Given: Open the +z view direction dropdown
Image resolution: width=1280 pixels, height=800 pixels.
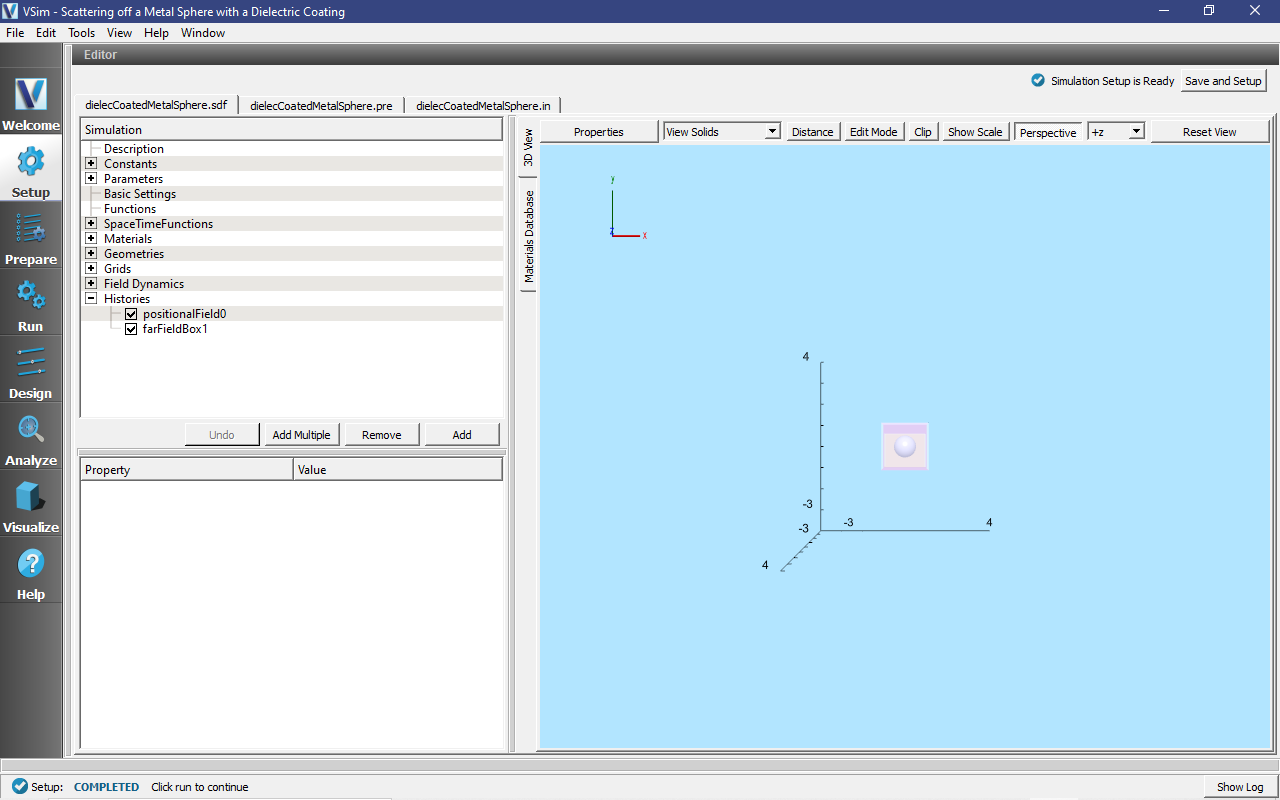Looking at the screenshot, I should click(1116, 132).
